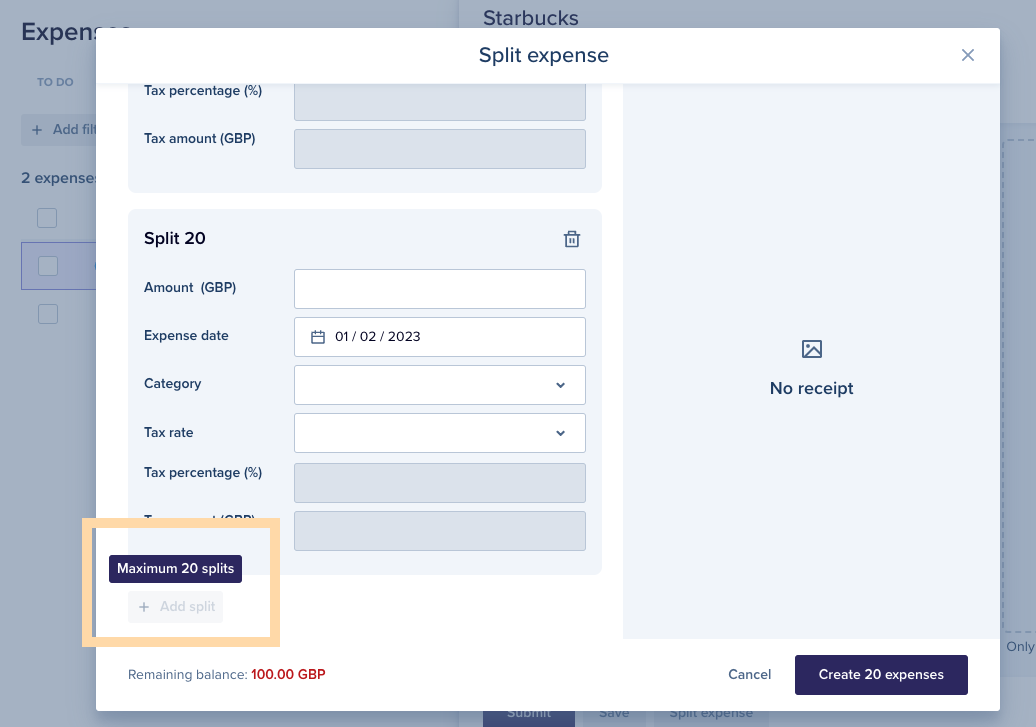The image size is (1036, 727).
Task: Click the Expense date field showing 01/02/2023
Action: [439, 337]
